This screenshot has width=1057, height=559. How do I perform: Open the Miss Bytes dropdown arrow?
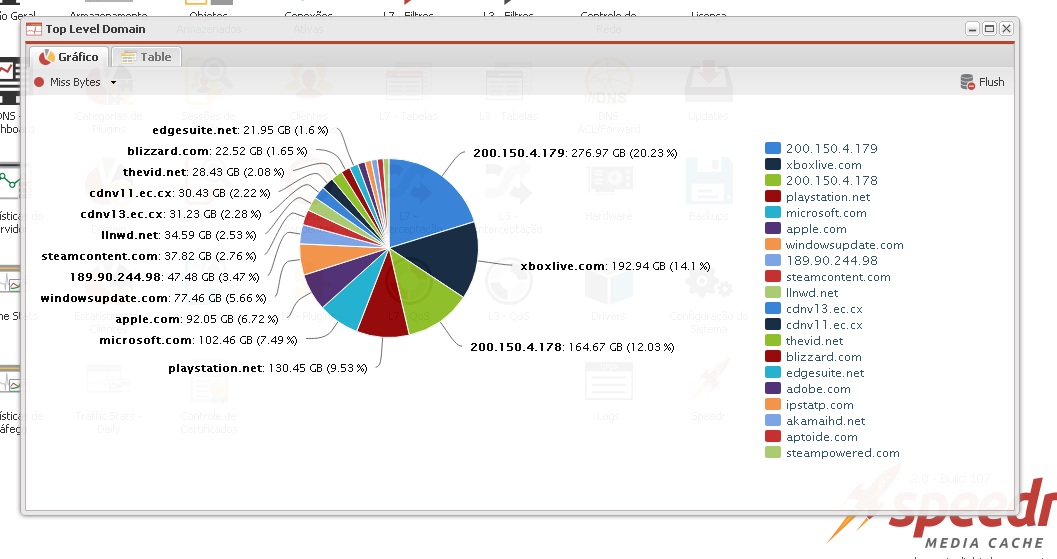(x=113, y=83)
